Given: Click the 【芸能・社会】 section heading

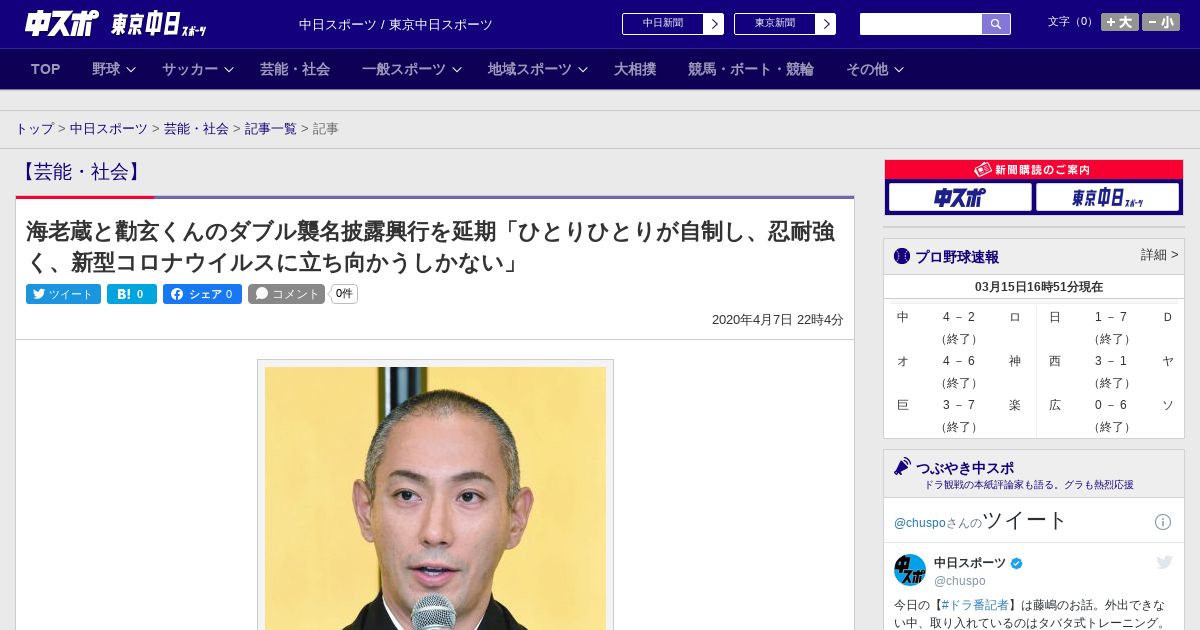Looking at the screenshot, I should (80, 172).
